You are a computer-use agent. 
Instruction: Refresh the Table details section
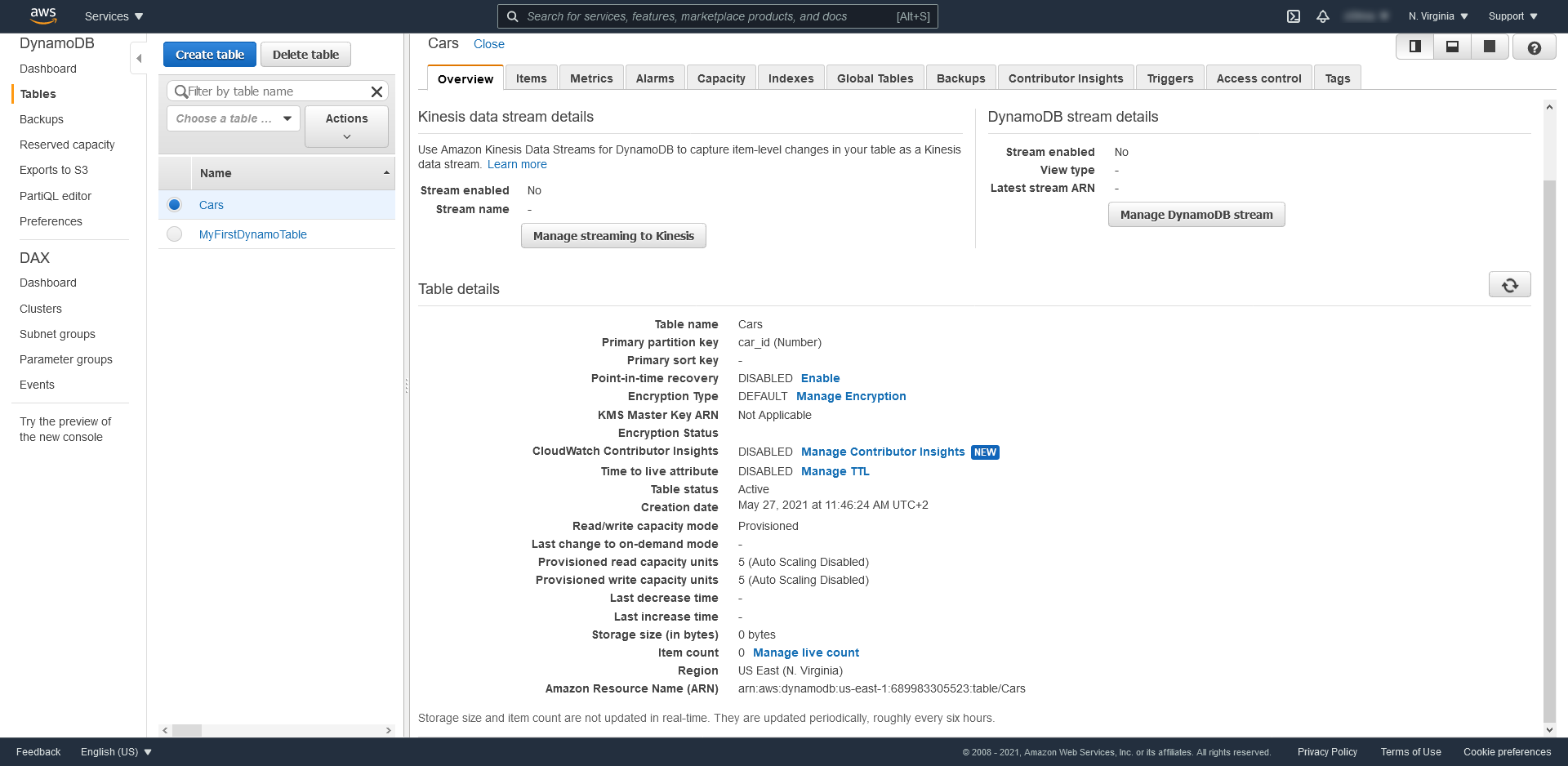1510,285
